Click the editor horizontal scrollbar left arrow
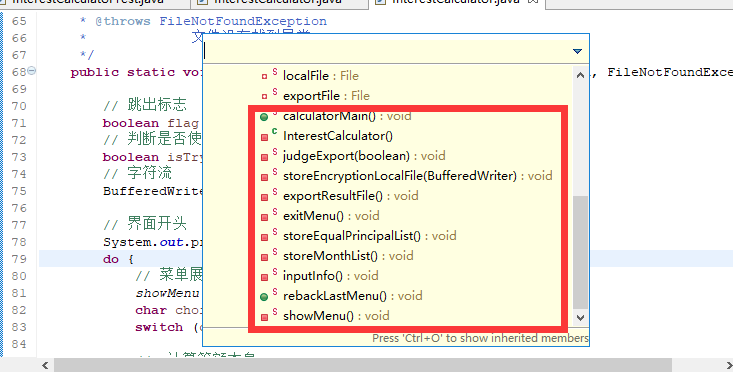The image size is (733, 372). coord(45,365)
